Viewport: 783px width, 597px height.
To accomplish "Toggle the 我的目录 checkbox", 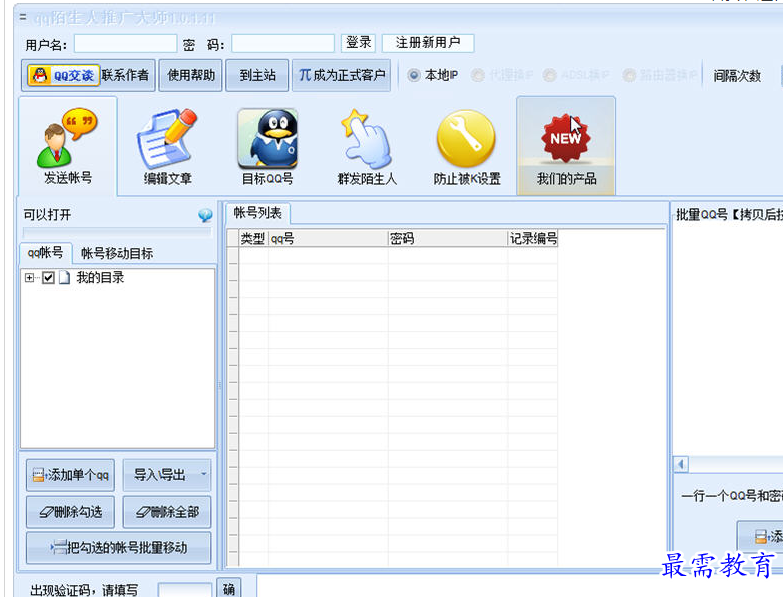I will (48, 278).
